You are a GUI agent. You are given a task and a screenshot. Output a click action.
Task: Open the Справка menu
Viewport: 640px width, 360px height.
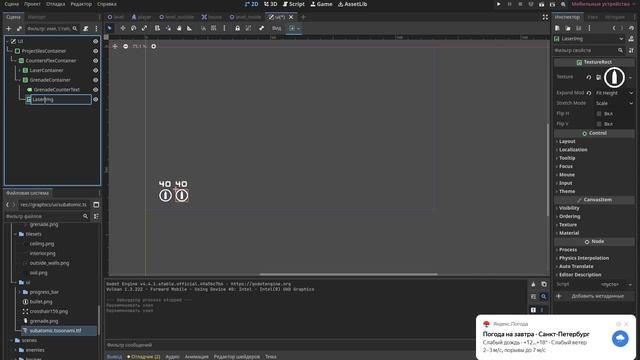click(x=107, y=4)
